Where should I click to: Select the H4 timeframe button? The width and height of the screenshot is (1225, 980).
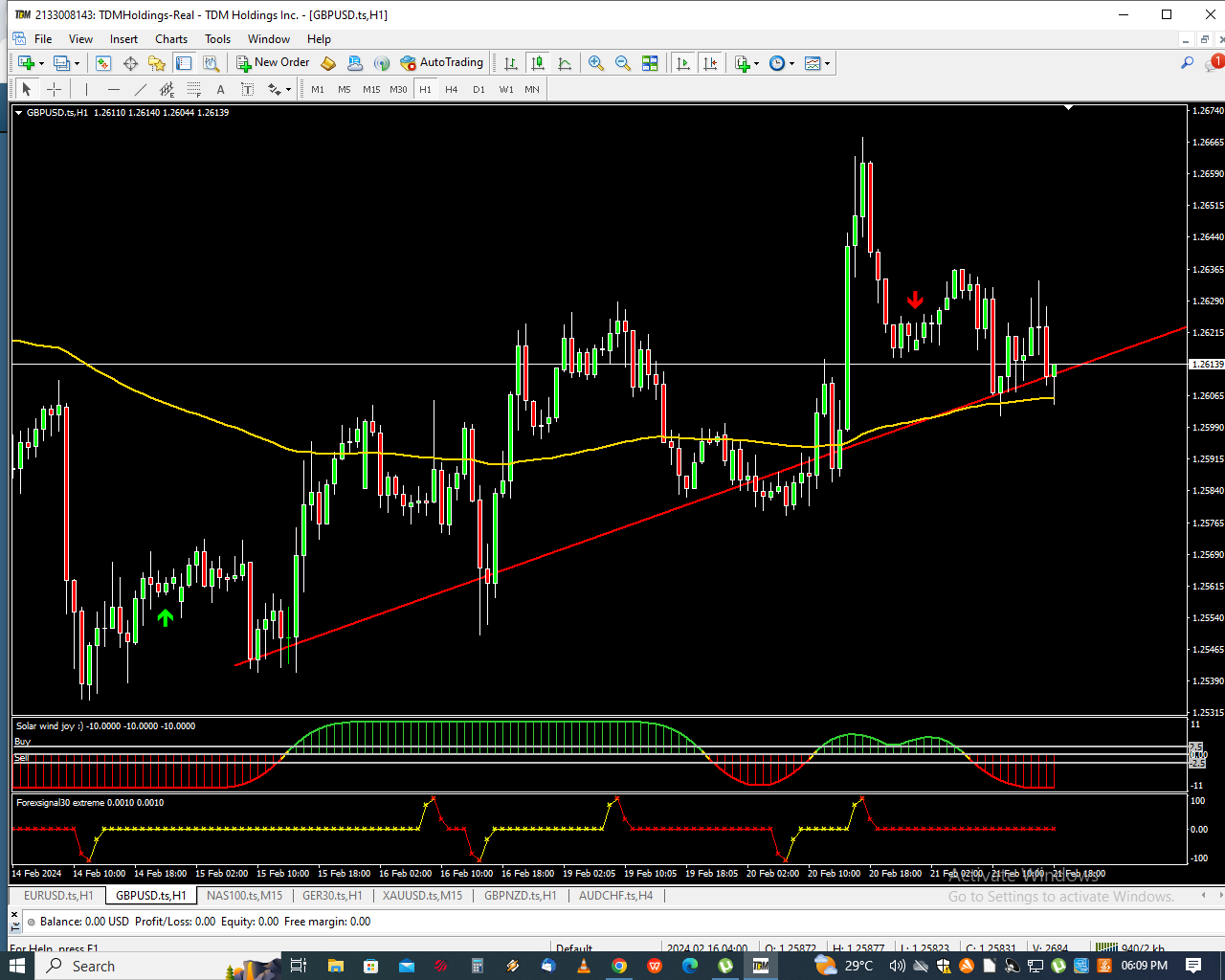click(x=452, y=89)
